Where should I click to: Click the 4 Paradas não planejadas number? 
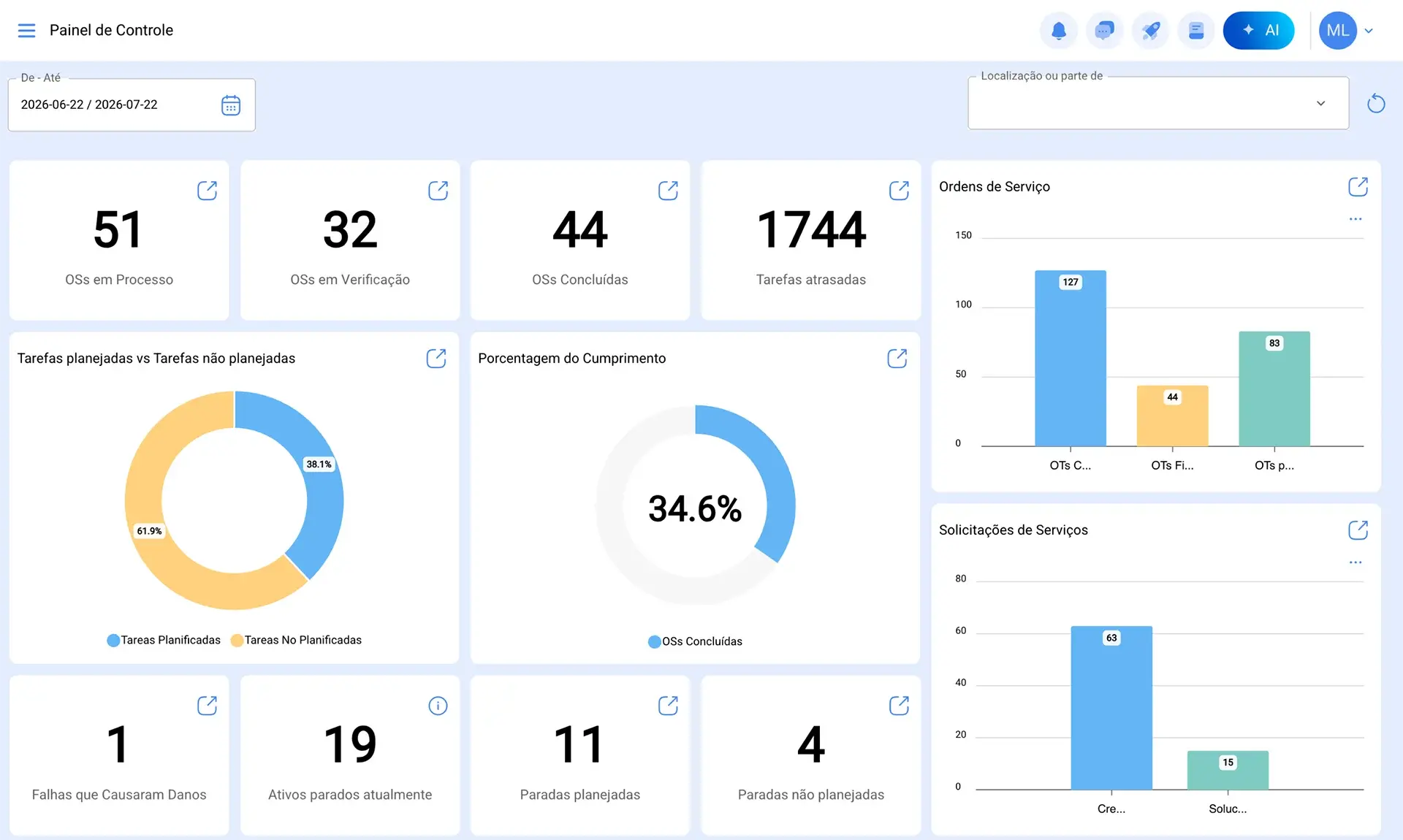(x=811, y=744)
